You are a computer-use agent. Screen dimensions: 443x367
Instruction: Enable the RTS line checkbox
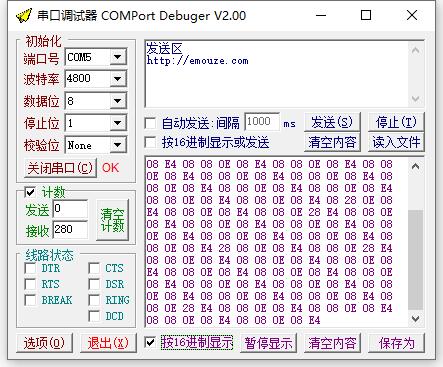pos(30,284)
